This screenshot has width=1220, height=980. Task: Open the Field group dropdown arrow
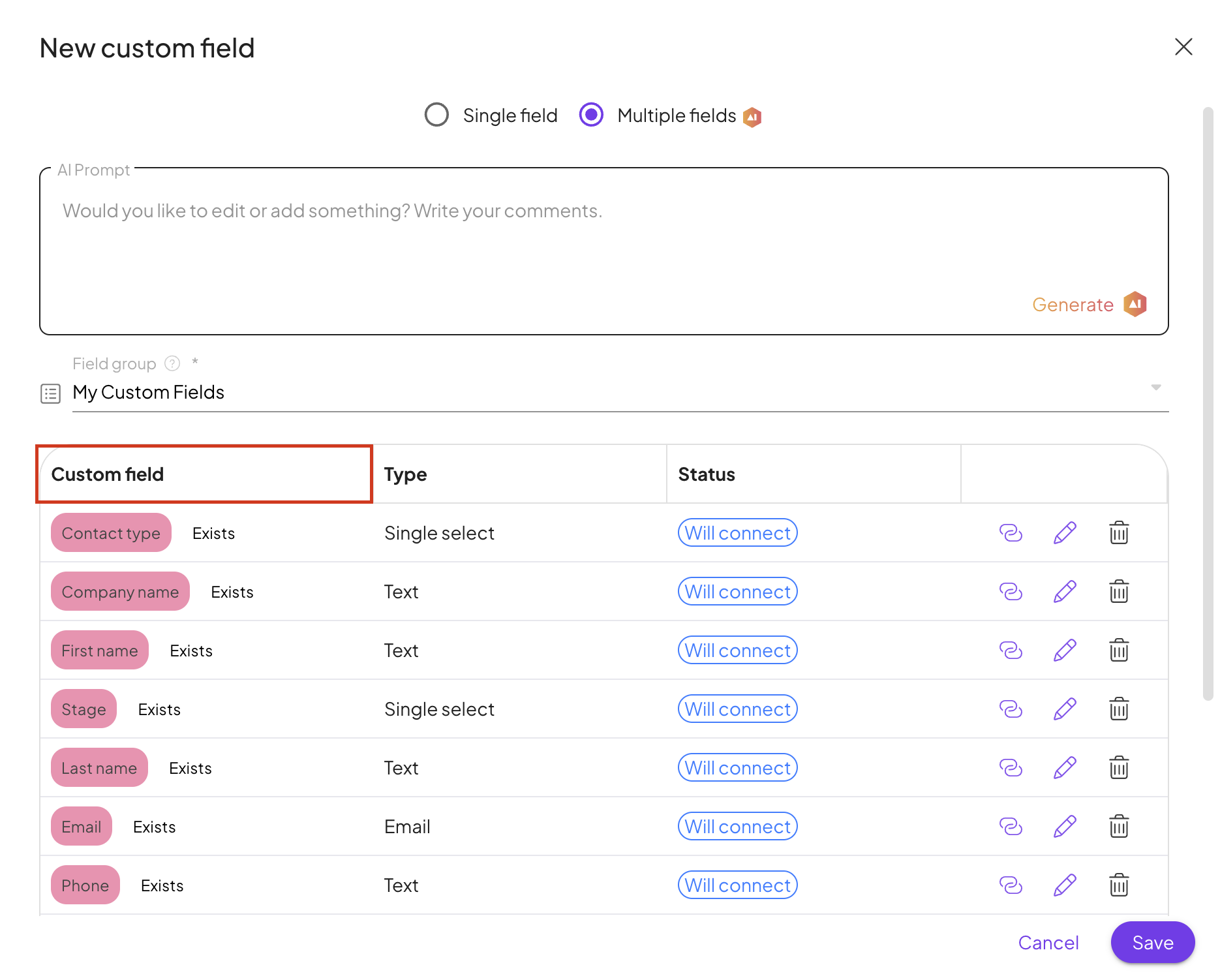[1155, 388]
